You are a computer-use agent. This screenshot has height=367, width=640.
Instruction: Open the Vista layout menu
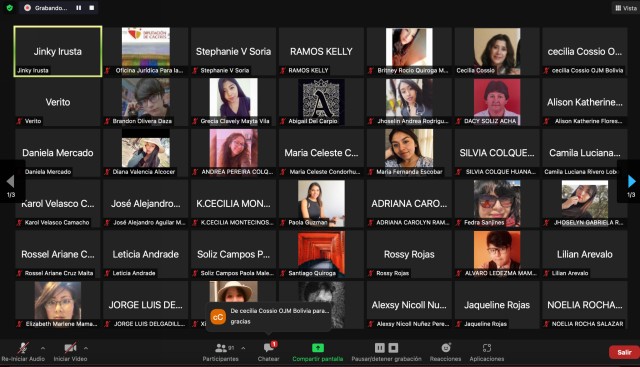(626, 8)
